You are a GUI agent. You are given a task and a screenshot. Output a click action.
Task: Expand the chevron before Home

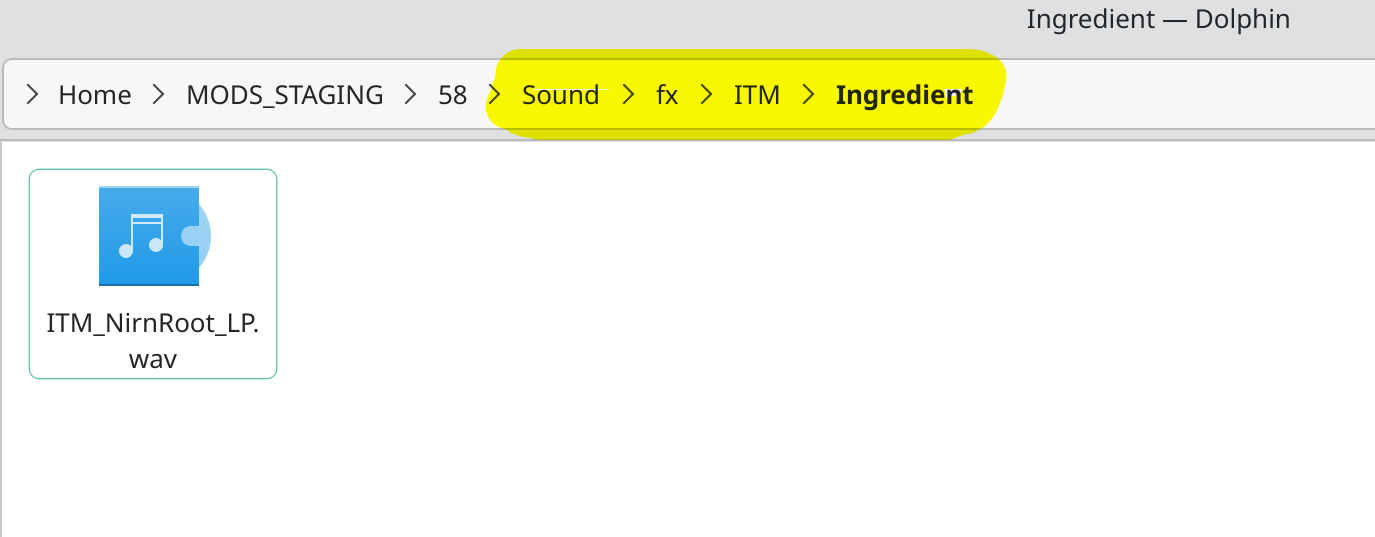click(33, 95)
